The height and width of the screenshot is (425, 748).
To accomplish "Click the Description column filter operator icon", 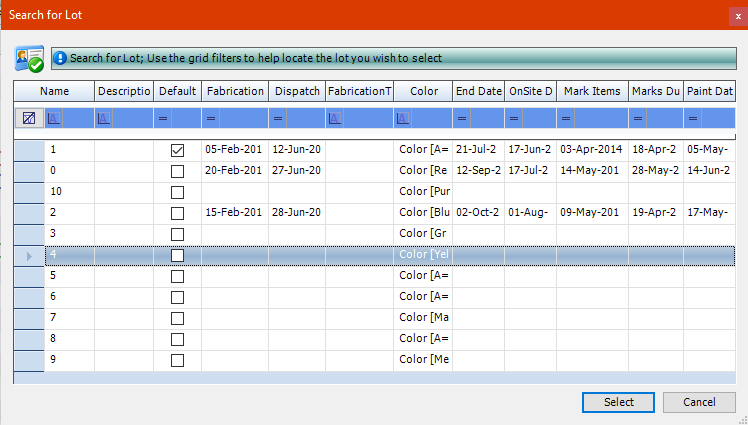I will point(104,118).
